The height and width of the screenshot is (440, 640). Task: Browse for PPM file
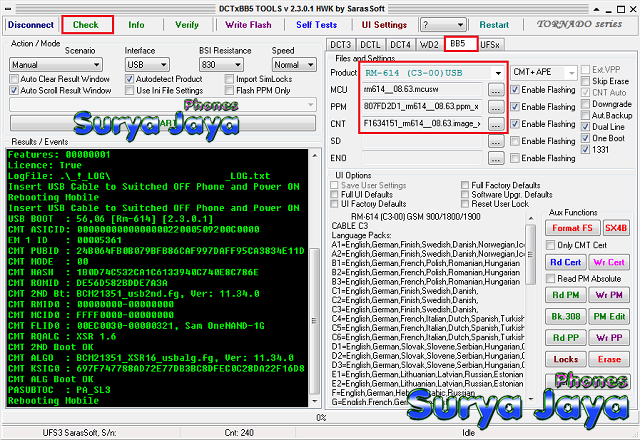click(496, 107)
